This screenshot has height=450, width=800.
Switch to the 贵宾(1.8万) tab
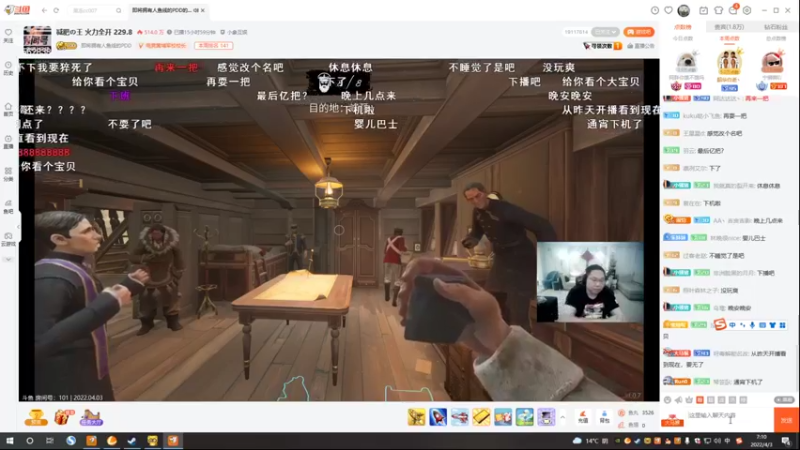pos(729,27)
